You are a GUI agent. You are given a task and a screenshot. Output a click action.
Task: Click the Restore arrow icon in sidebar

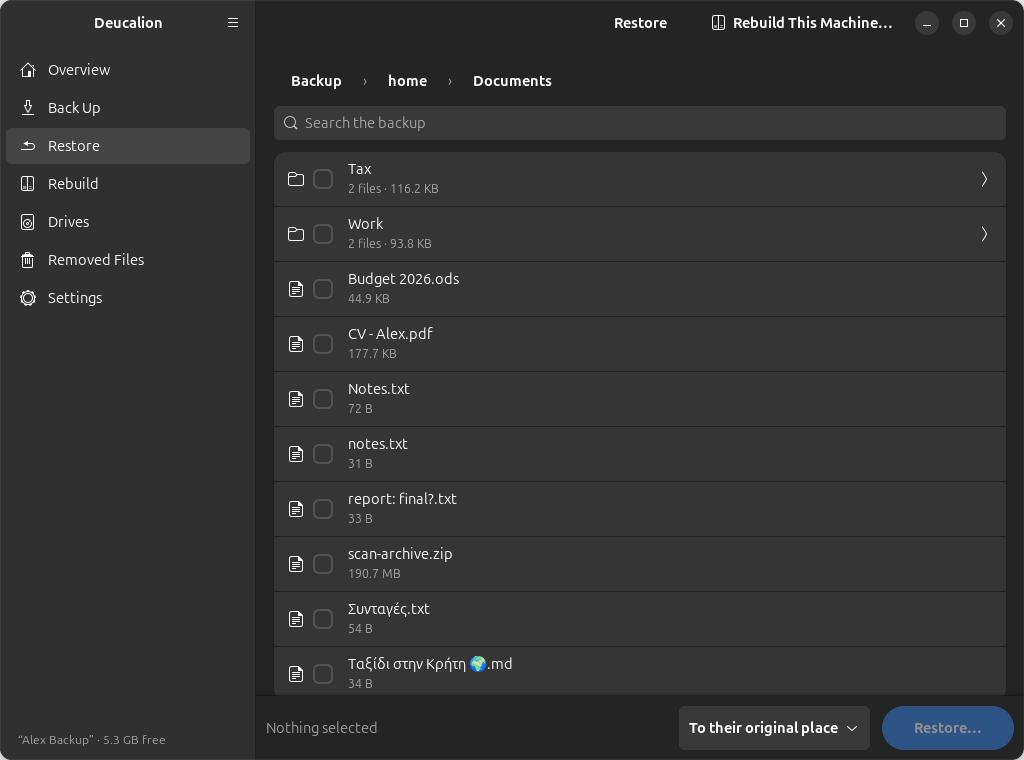click(27, 146)
